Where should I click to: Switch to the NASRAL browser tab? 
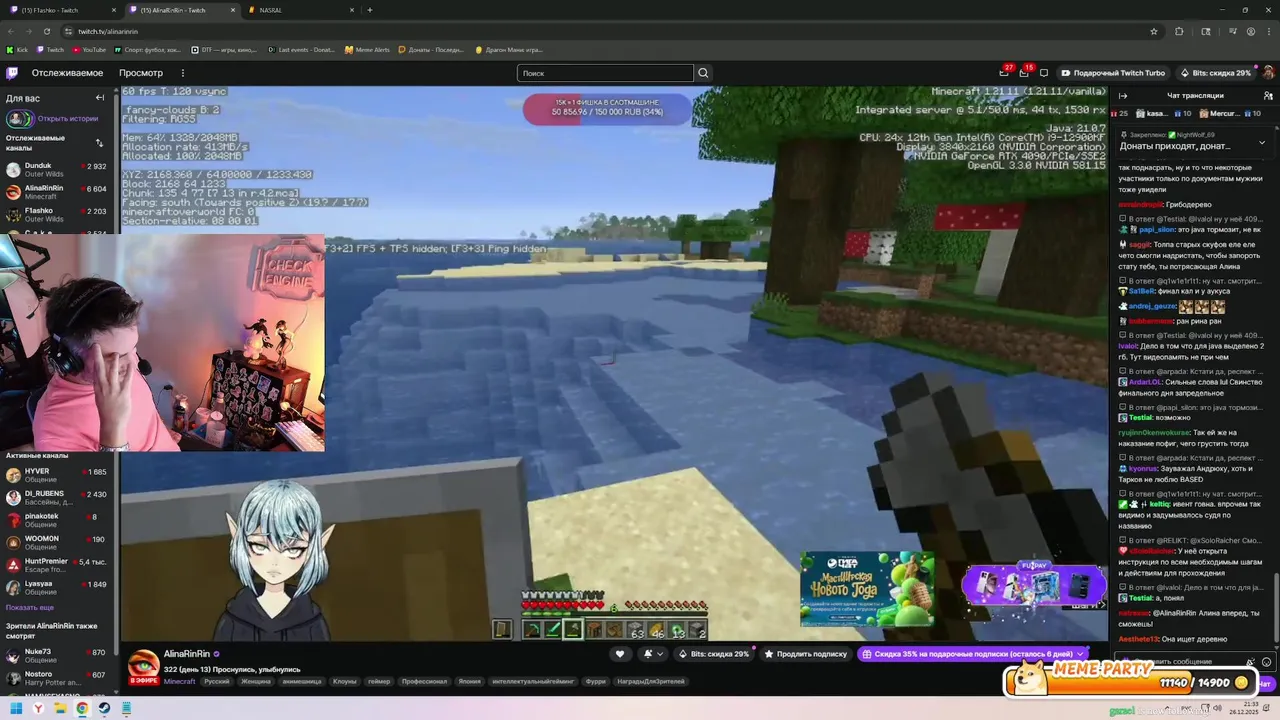pyautogui.click(x=301, y=10)
